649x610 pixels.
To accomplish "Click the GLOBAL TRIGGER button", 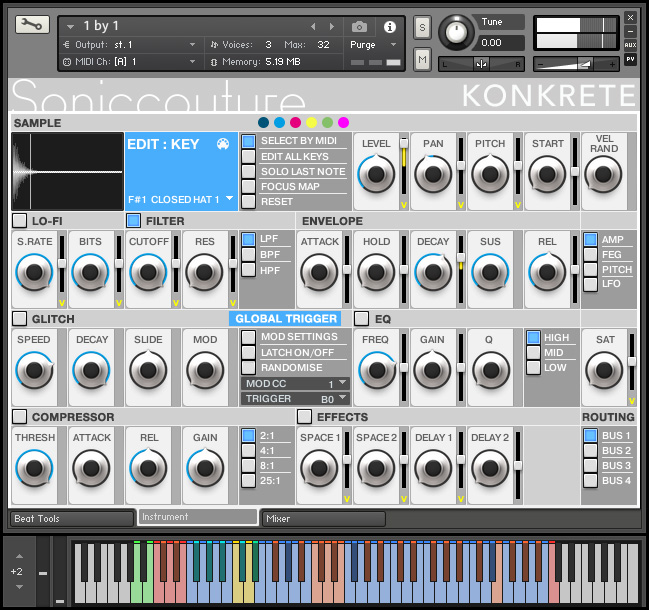I will (286, 319).
